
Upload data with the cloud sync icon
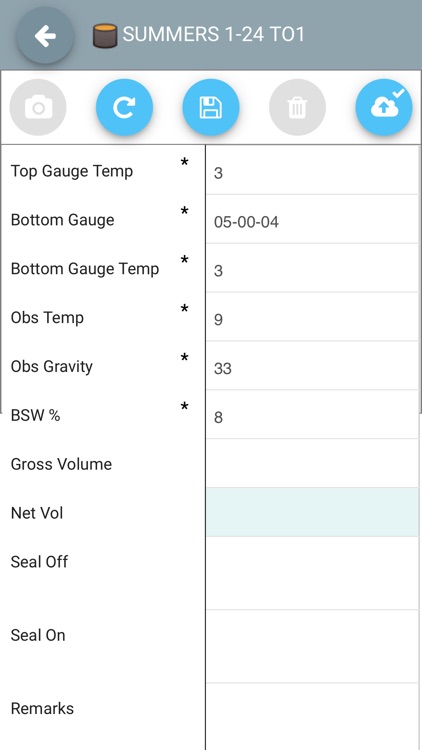click(x=384, y=107)
